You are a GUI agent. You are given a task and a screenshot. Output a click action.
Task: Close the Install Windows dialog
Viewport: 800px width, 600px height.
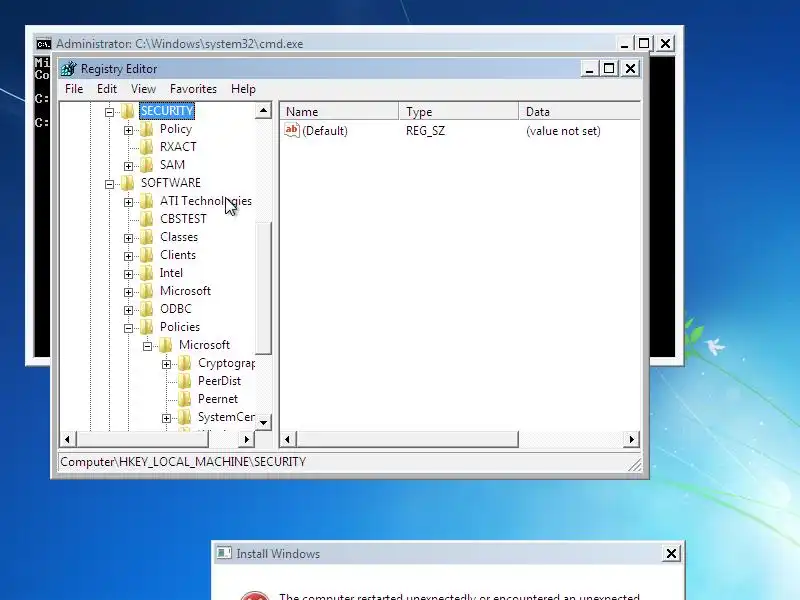671,553
